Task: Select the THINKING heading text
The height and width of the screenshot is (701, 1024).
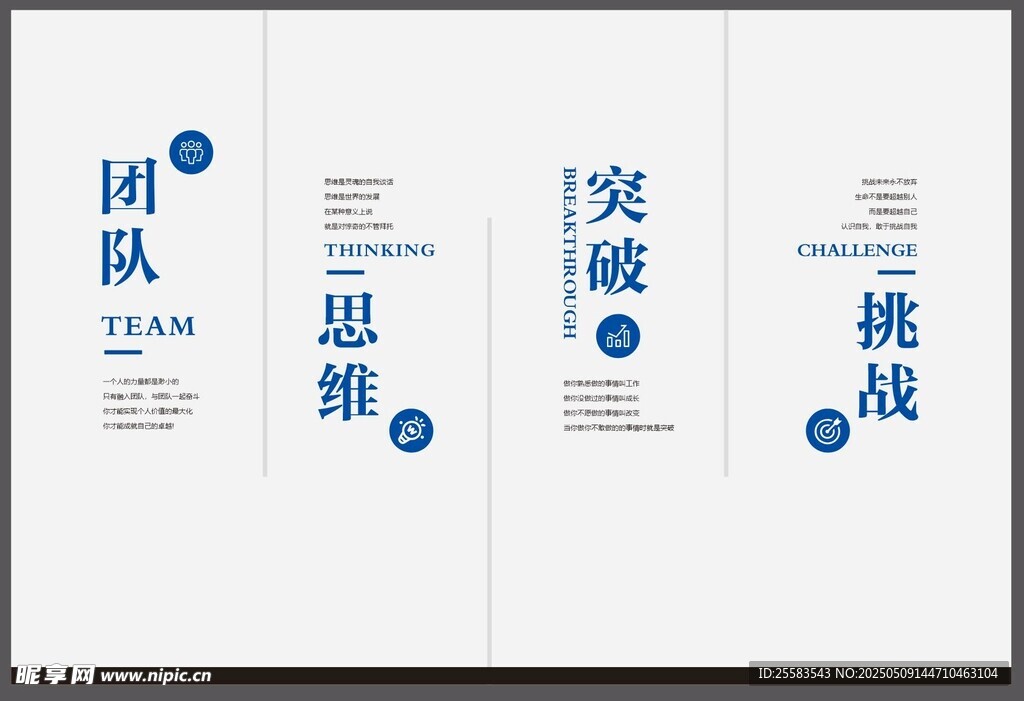Action: tap(379, 250)
